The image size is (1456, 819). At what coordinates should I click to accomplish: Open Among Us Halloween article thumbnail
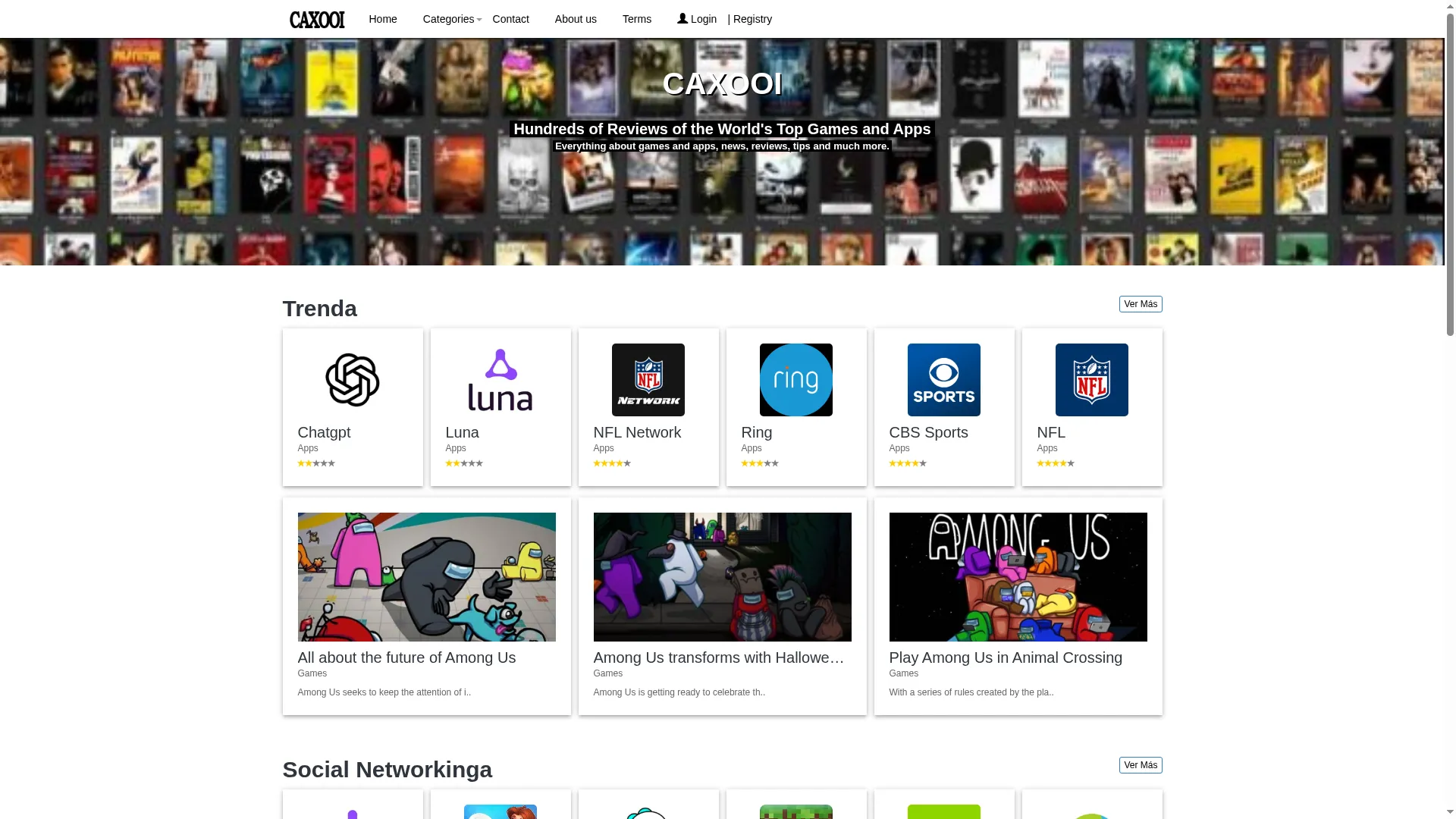[x=723, y=577]
